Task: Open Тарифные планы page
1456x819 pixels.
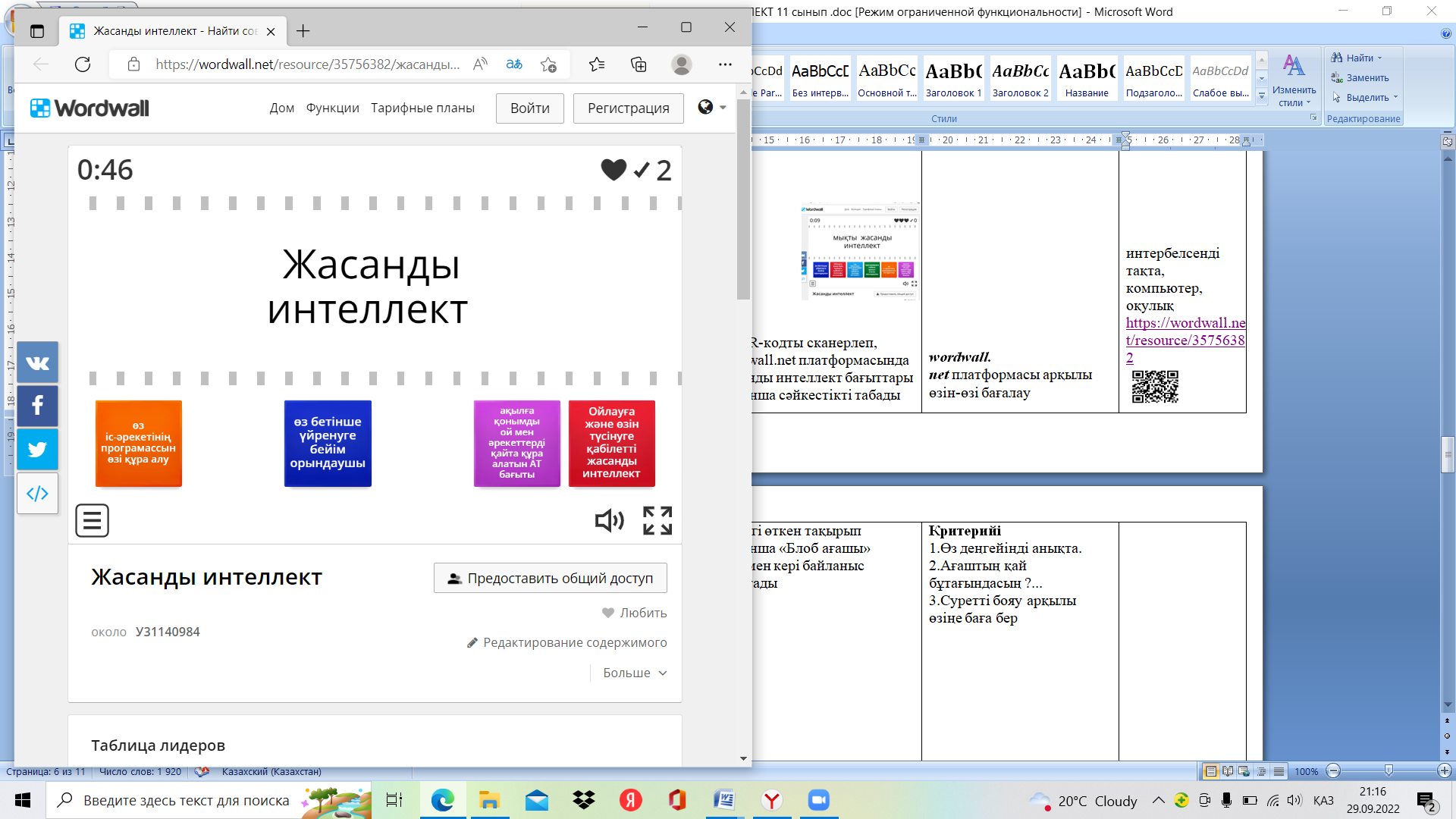Action: click(x=422, y=108)
